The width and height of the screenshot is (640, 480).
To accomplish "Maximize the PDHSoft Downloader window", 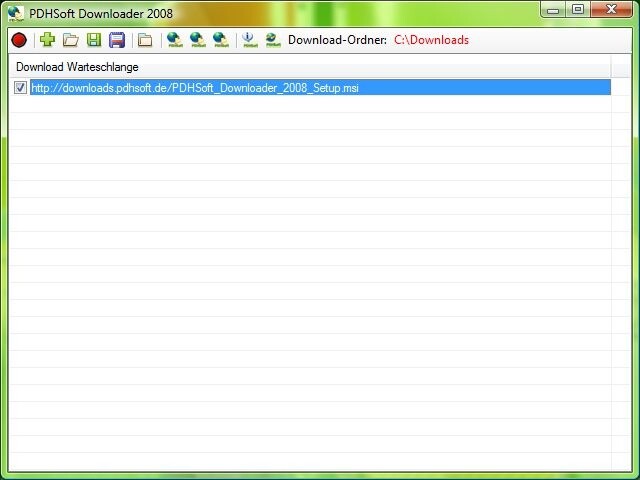I will 578,10.
